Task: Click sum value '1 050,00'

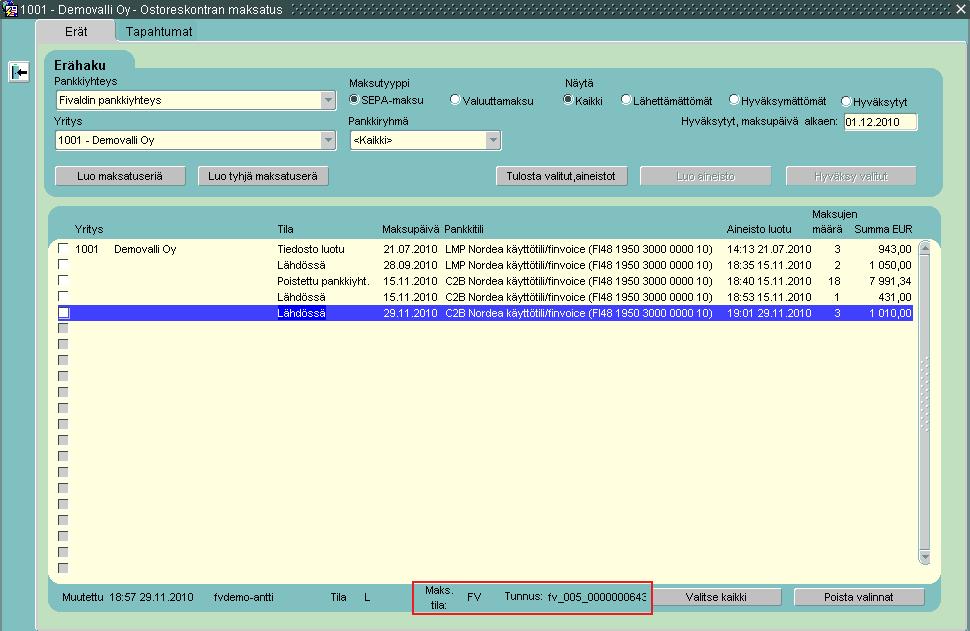Action: [x=890, y=265]
